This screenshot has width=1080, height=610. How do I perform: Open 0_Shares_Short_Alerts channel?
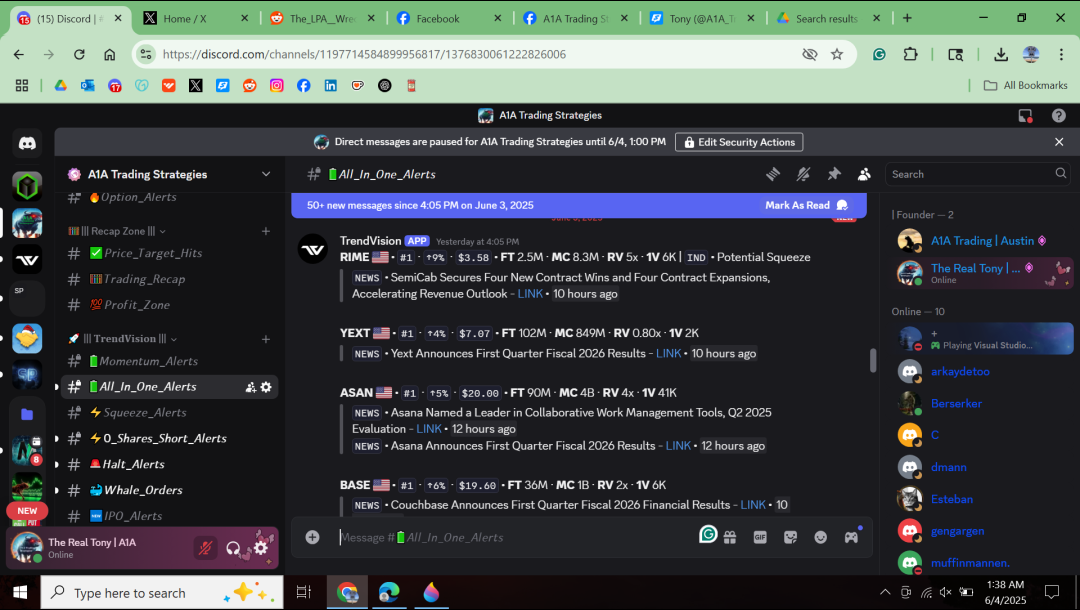pos(169,438)
